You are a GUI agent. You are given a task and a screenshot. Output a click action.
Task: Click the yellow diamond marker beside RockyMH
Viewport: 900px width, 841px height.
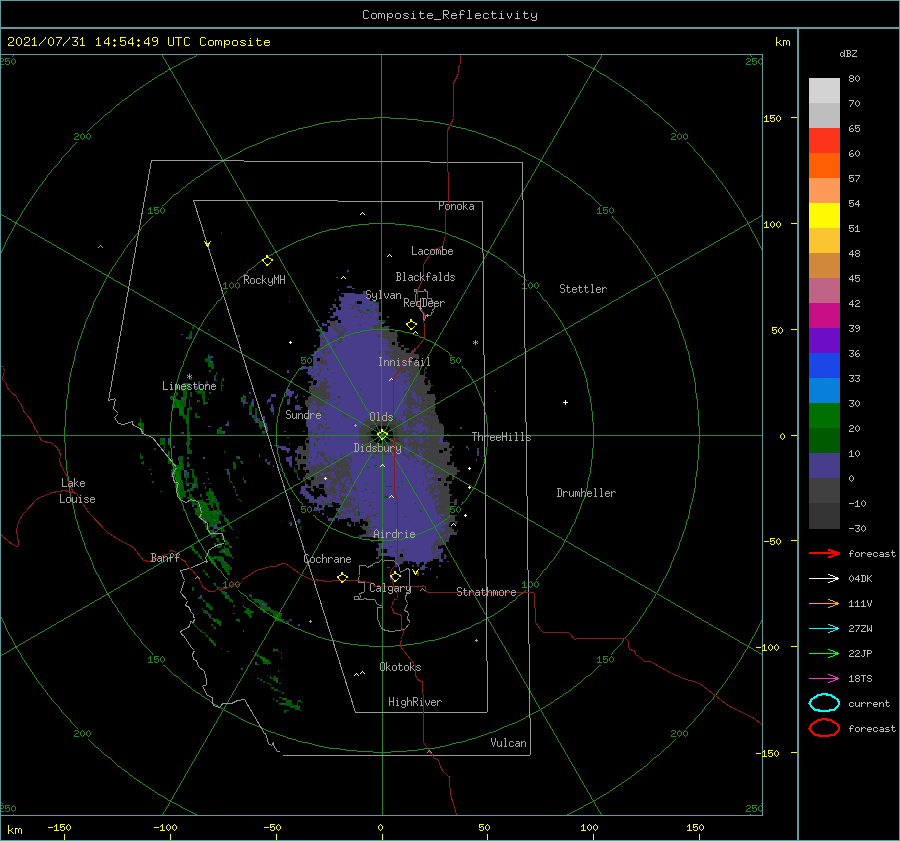pos(267,261)
